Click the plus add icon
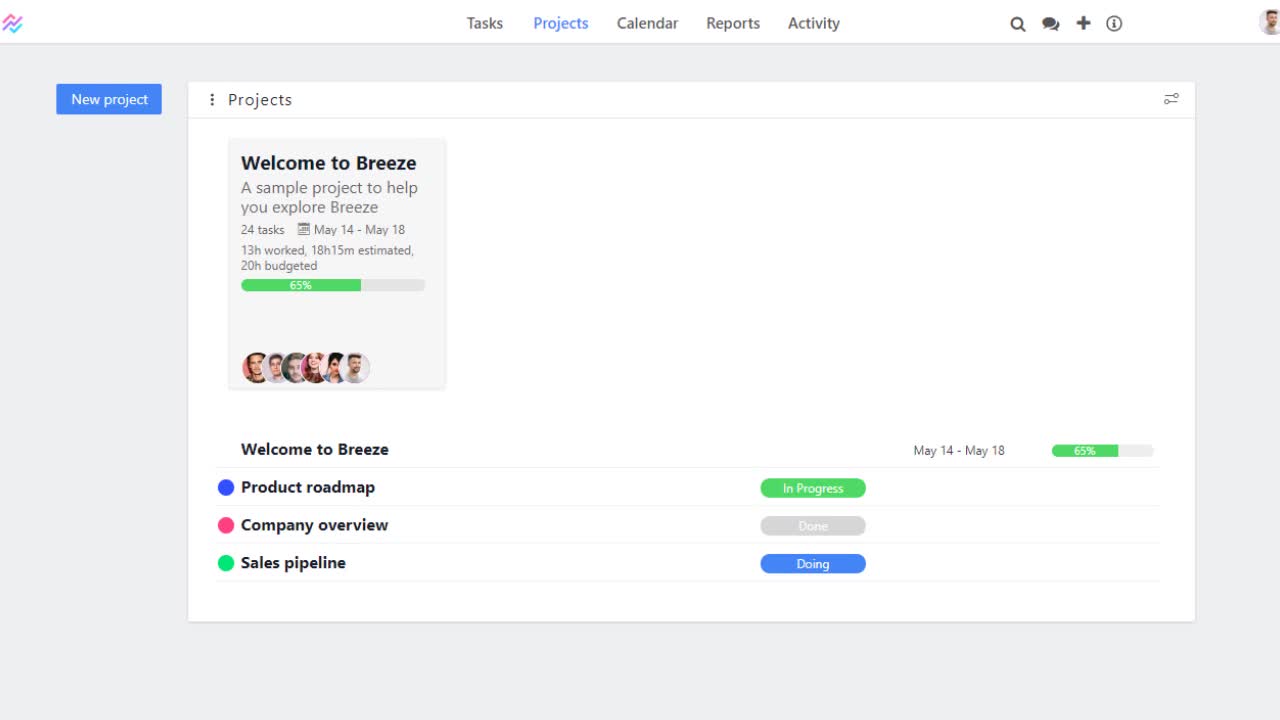This screenshot has width=1280, height=720. 1083,23
